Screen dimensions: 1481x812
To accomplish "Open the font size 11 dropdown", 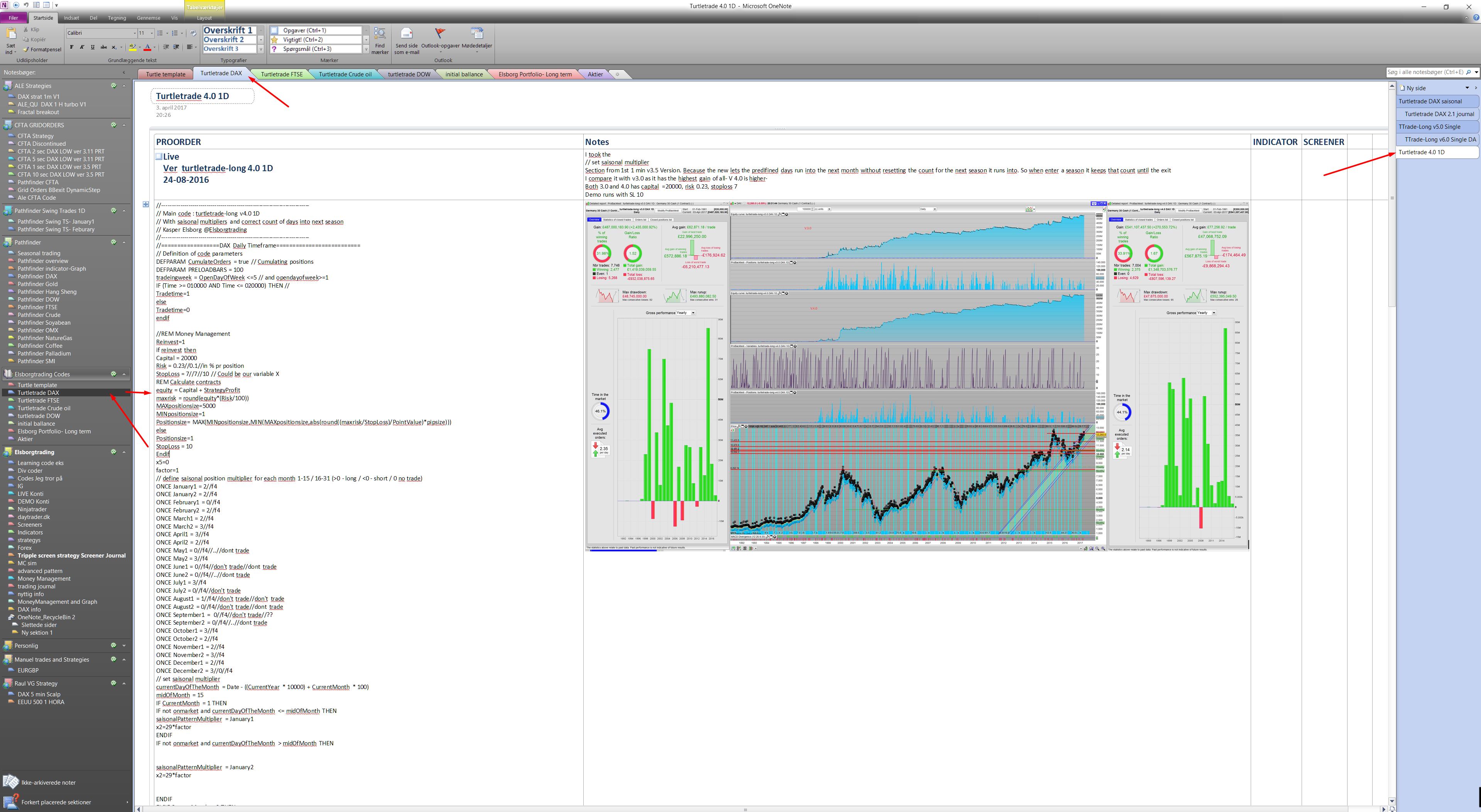I will [151, 33].
